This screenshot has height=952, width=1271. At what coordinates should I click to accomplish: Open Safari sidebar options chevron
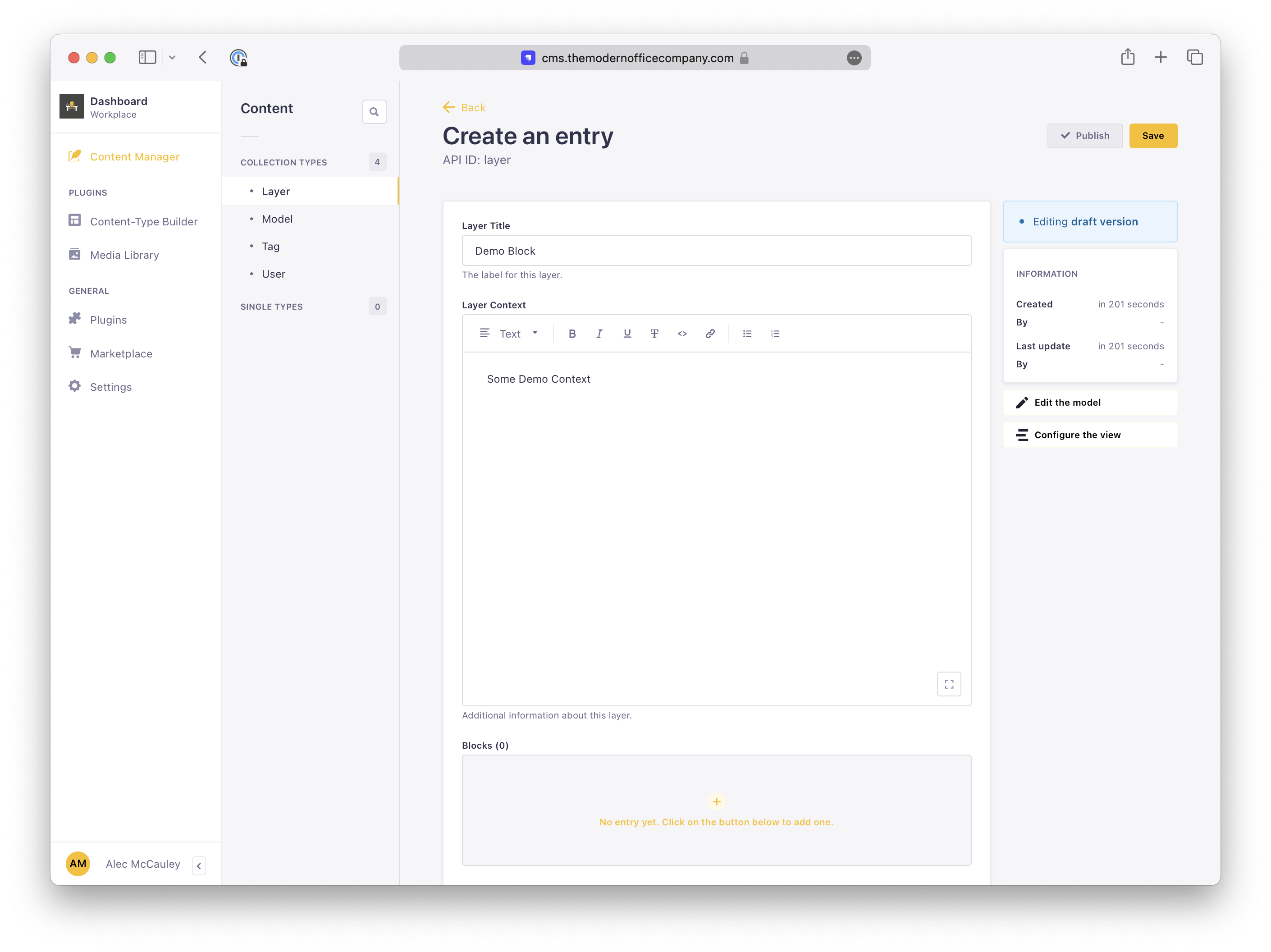[x=172, y=57]
